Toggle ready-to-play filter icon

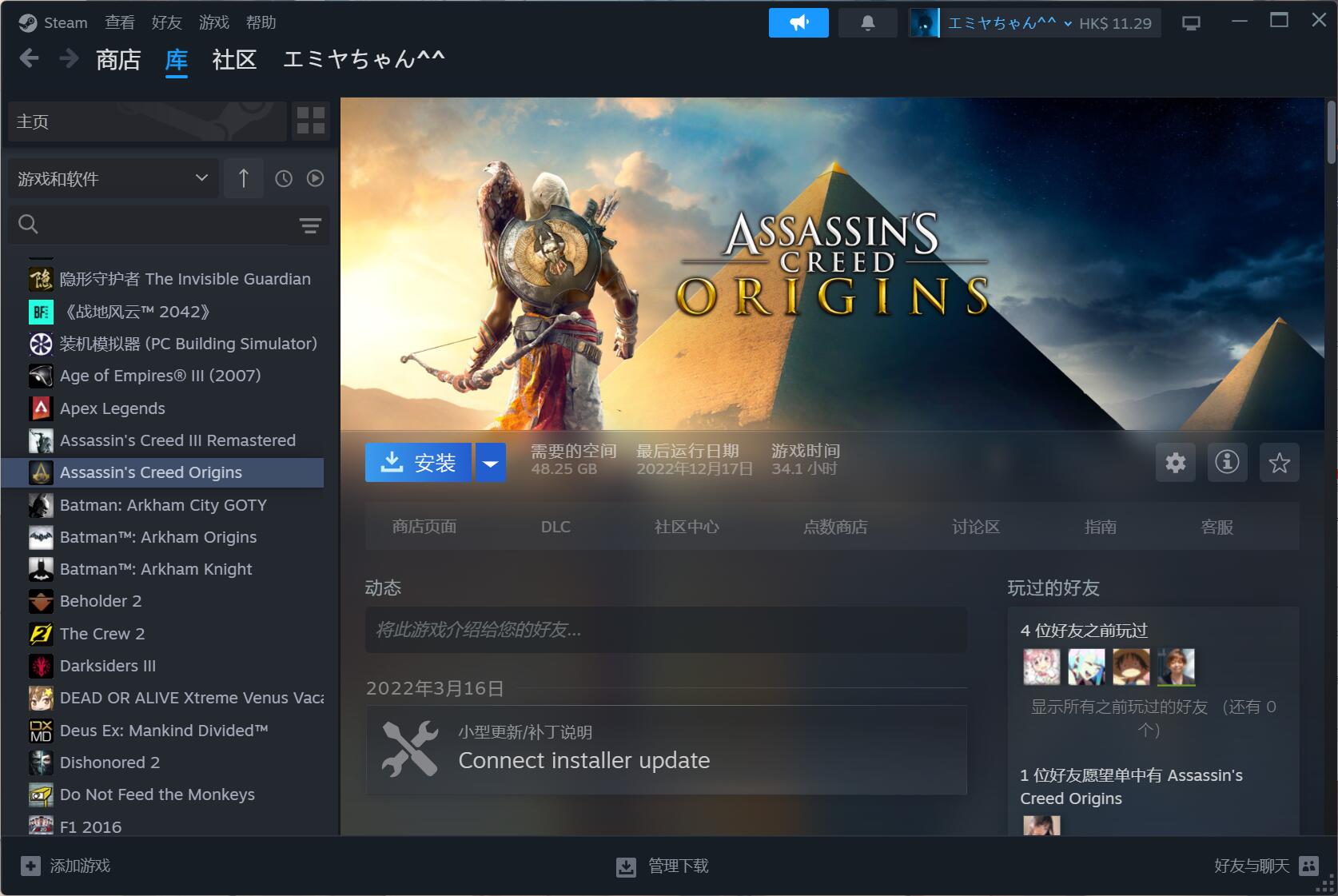pos(316,179)
